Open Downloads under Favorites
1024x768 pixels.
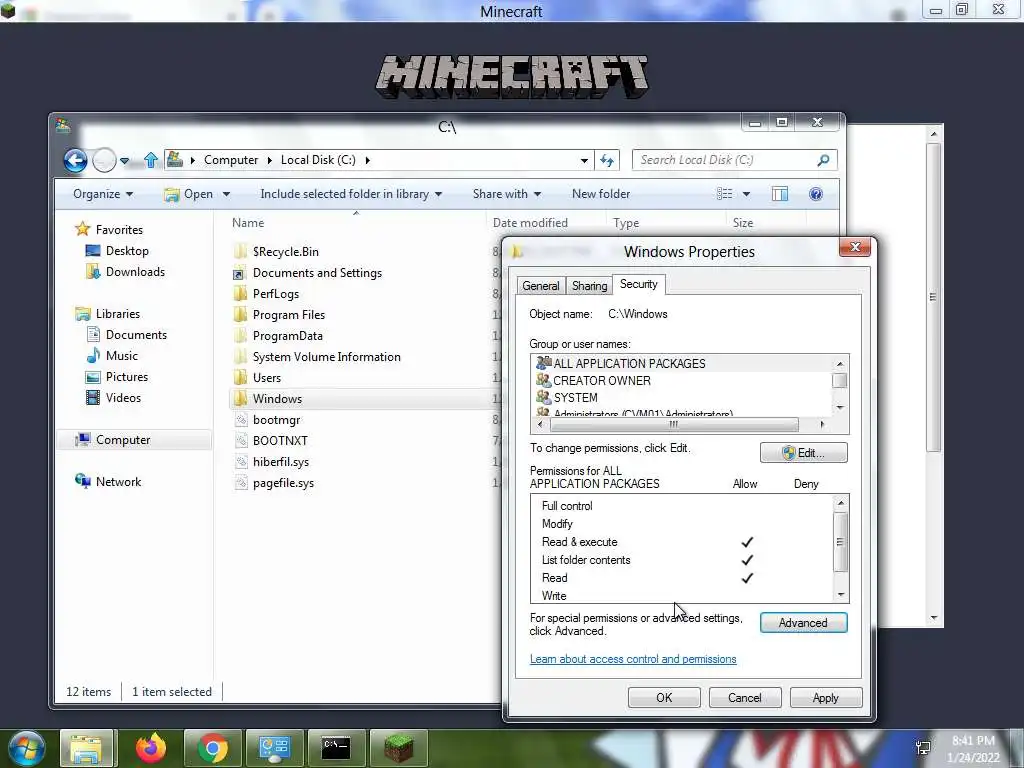point(135,272)
